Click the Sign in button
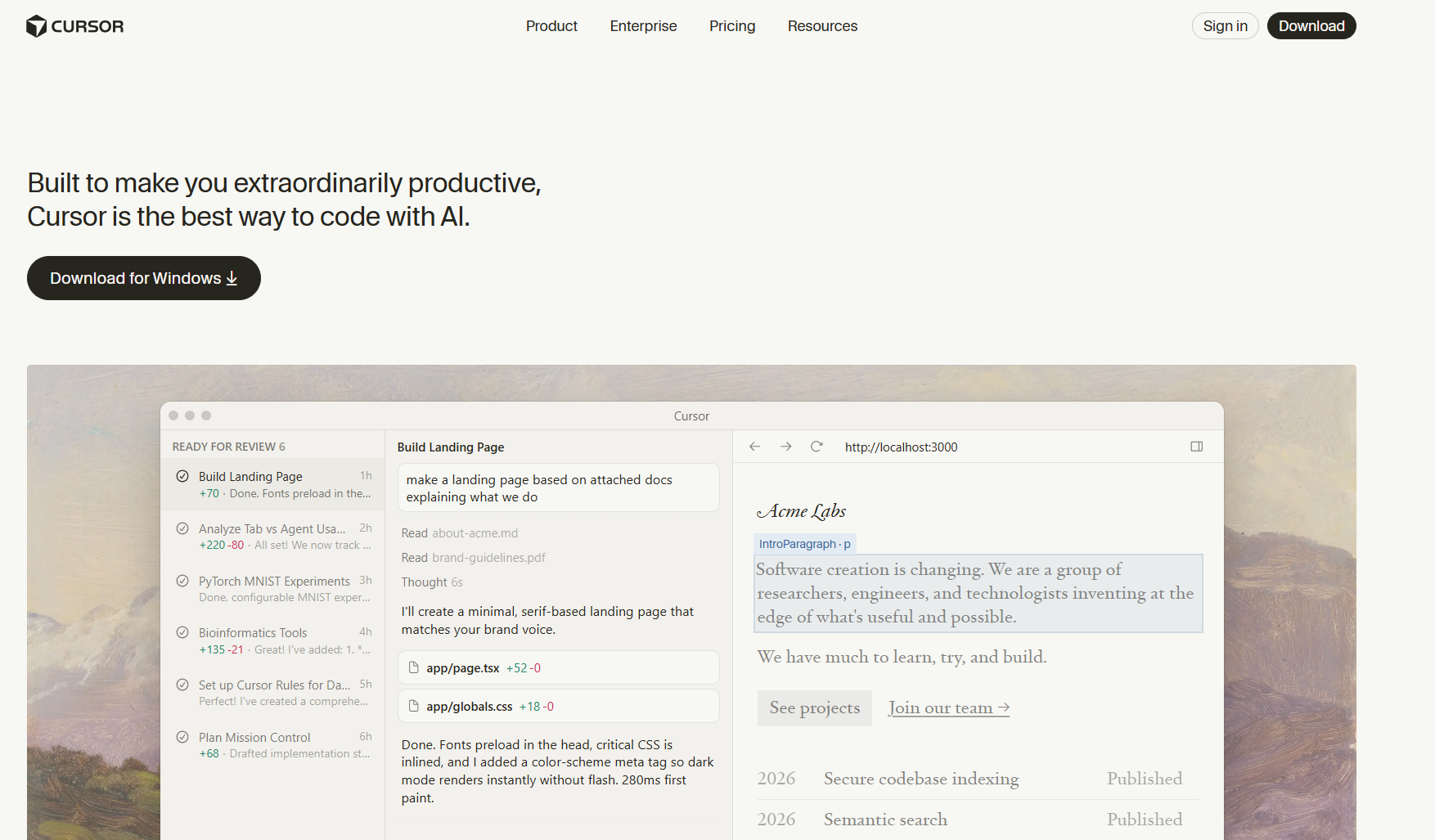Viewport: 1435px width, 840px height. tap(1225, 26)
